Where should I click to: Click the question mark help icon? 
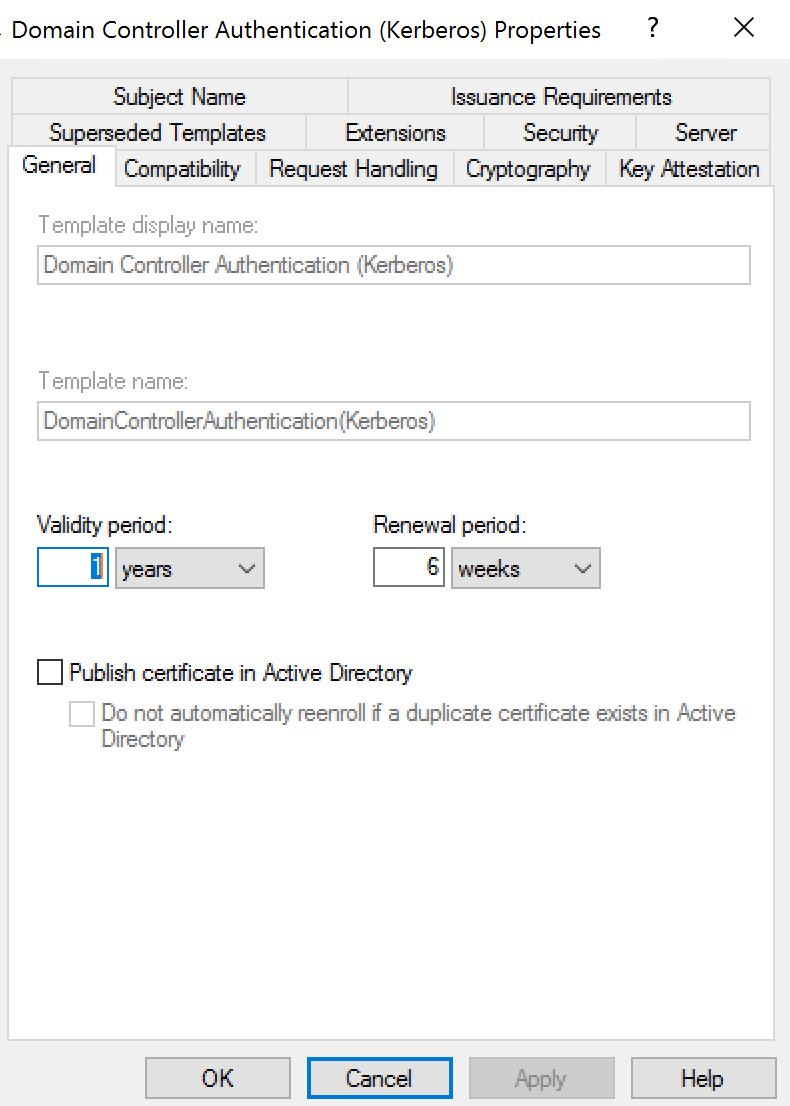click(x=653, y=28)
